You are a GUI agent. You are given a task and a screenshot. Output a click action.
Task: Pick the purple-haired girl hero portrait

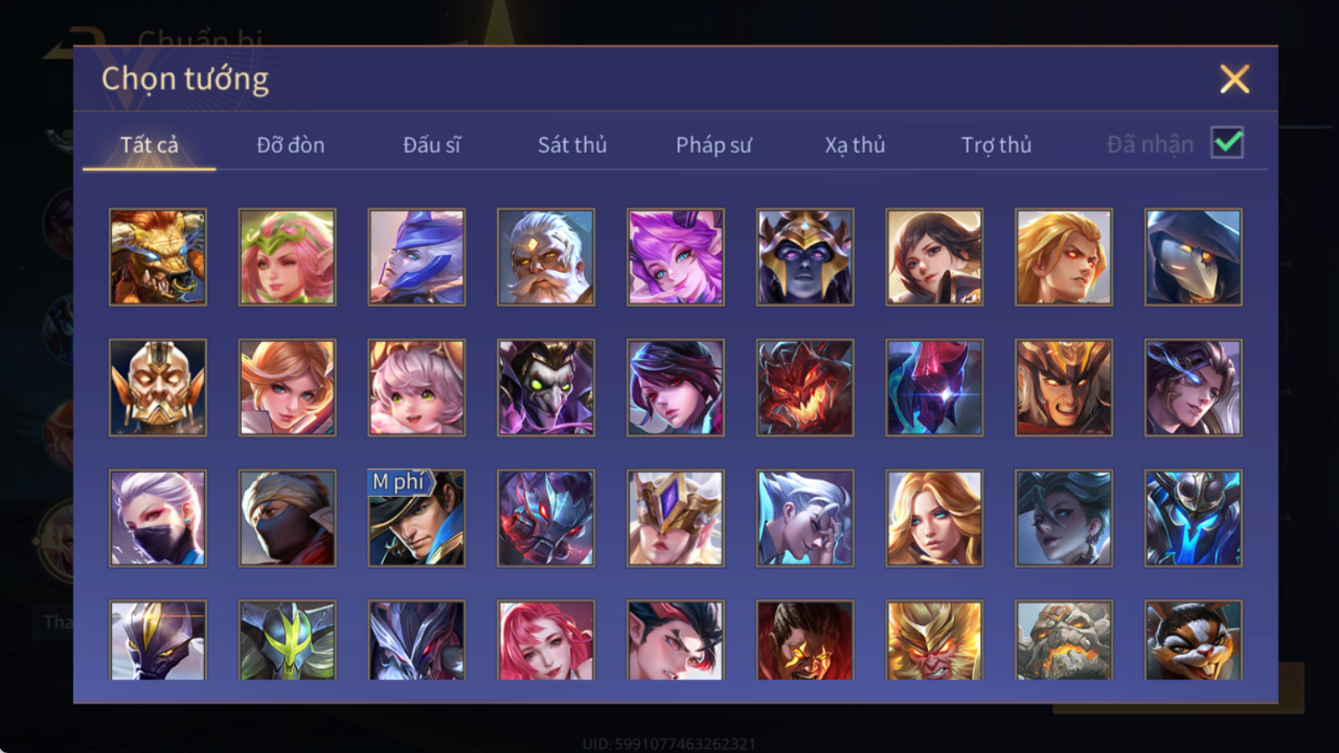676,257
